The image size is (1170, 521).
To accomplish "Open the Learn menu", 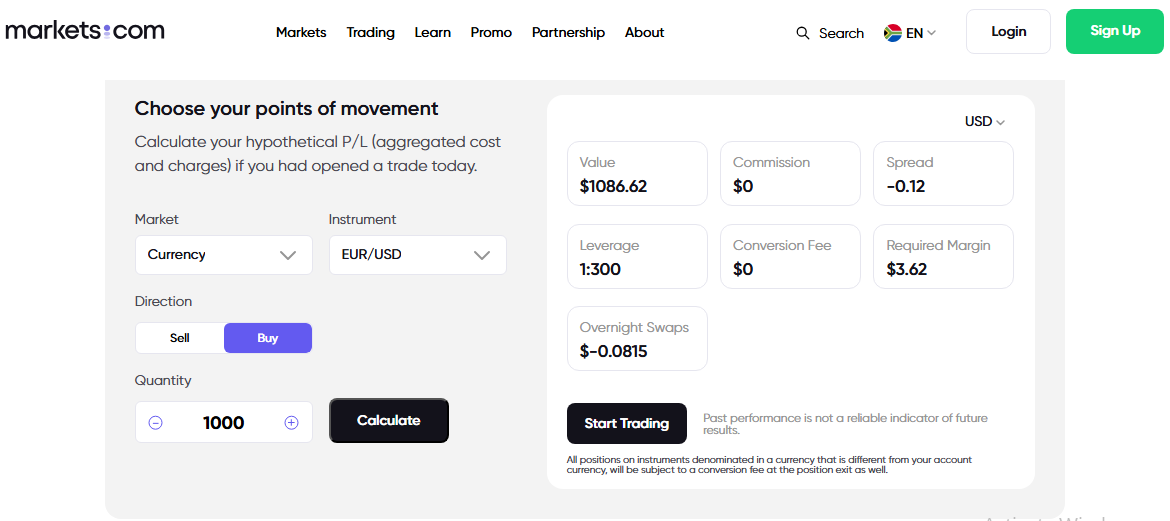I will click(432, 32).
